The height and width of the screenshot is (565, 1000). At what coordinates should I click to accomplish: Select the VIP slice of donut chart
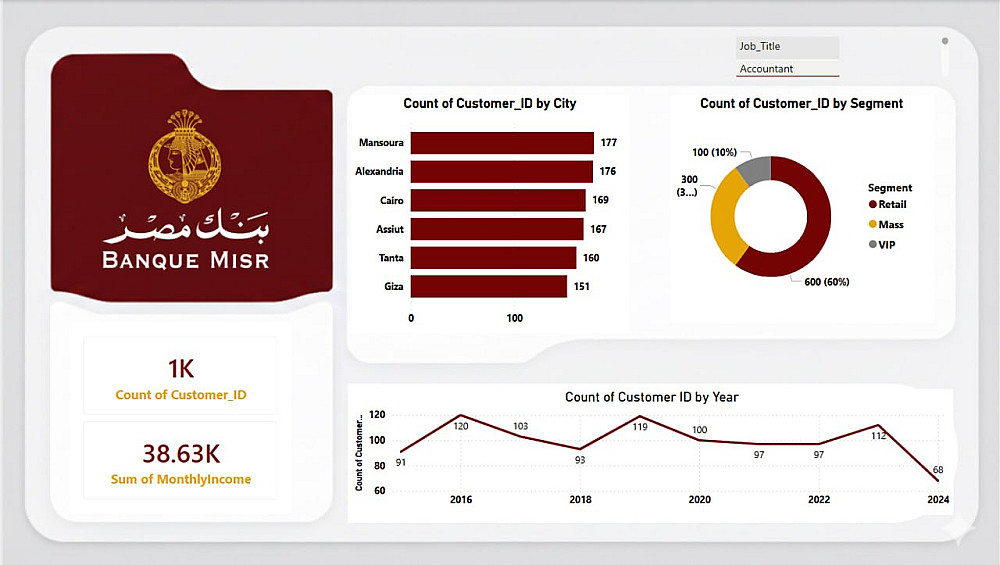coord(756,169)
